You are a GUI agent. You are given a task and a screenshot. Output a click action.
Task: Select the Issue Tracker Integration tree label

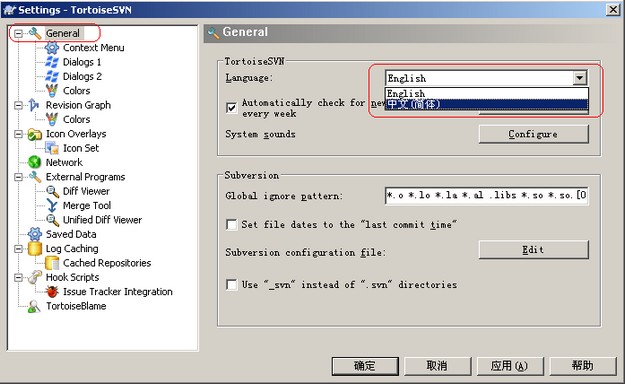coord(118,291)
